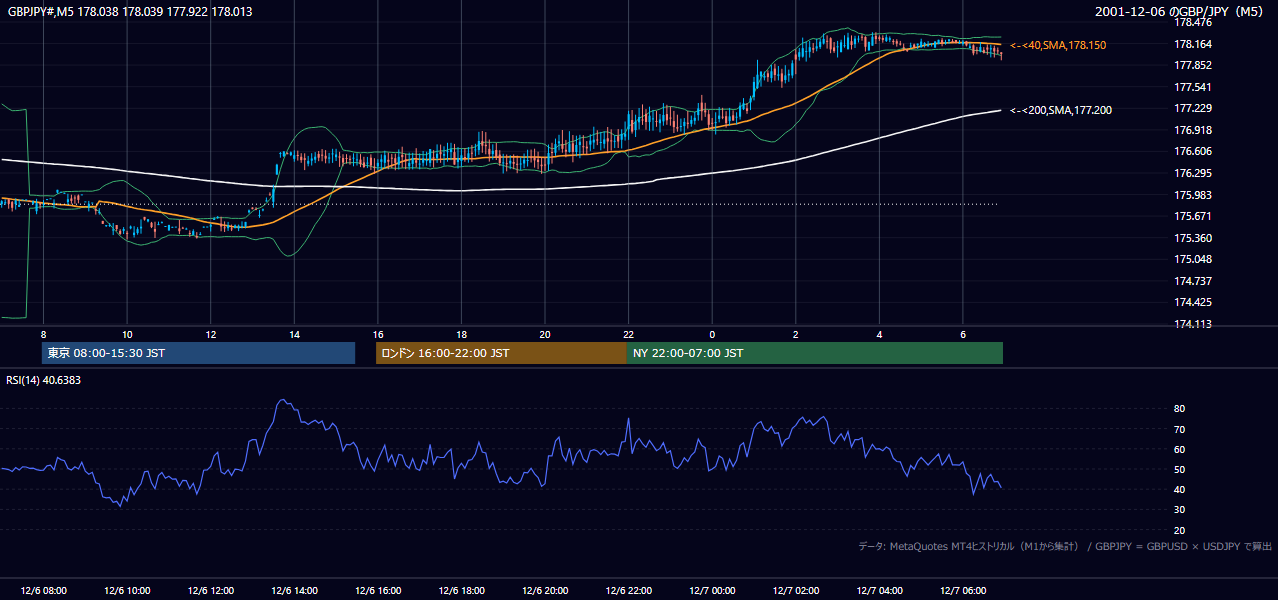This screenshot has width=1278, height=600.
Task: Click the 174.737 price axis value
Action: pos(1194,282)
